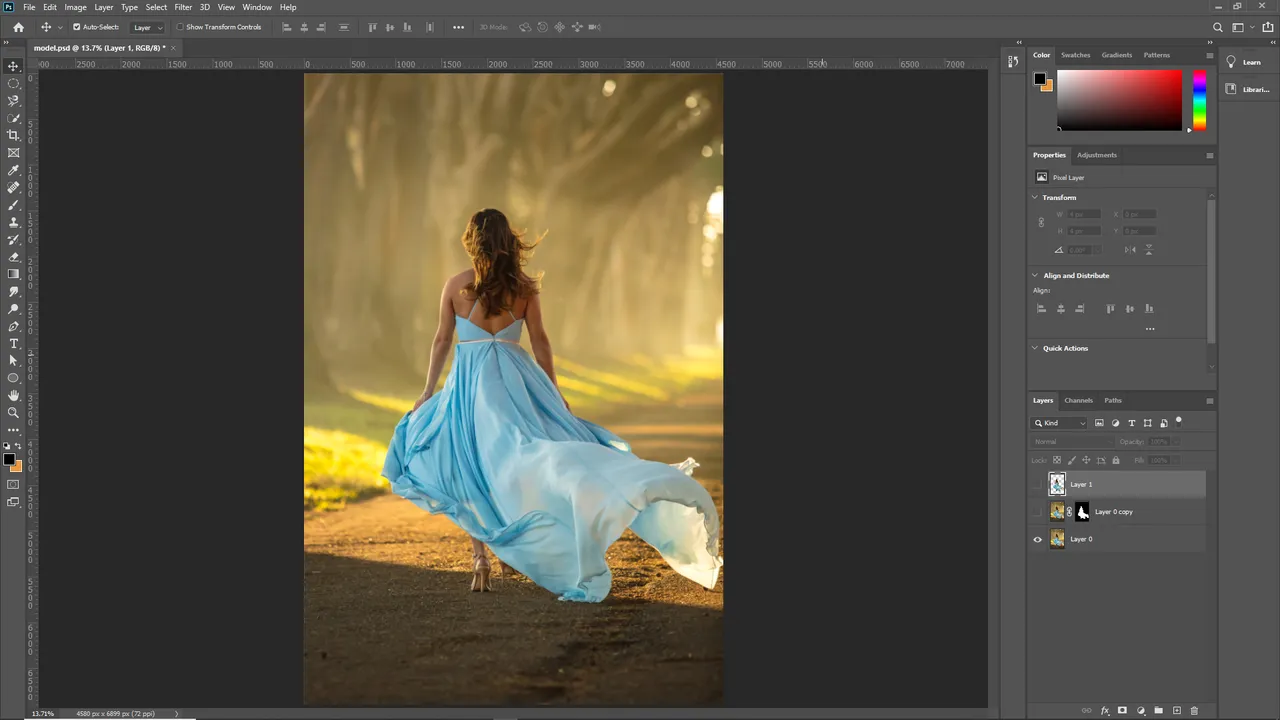Add new fill or adjustment layer
This screenshot has height=720, width=1280.
pyautogui.click(x=1140, y=711)
